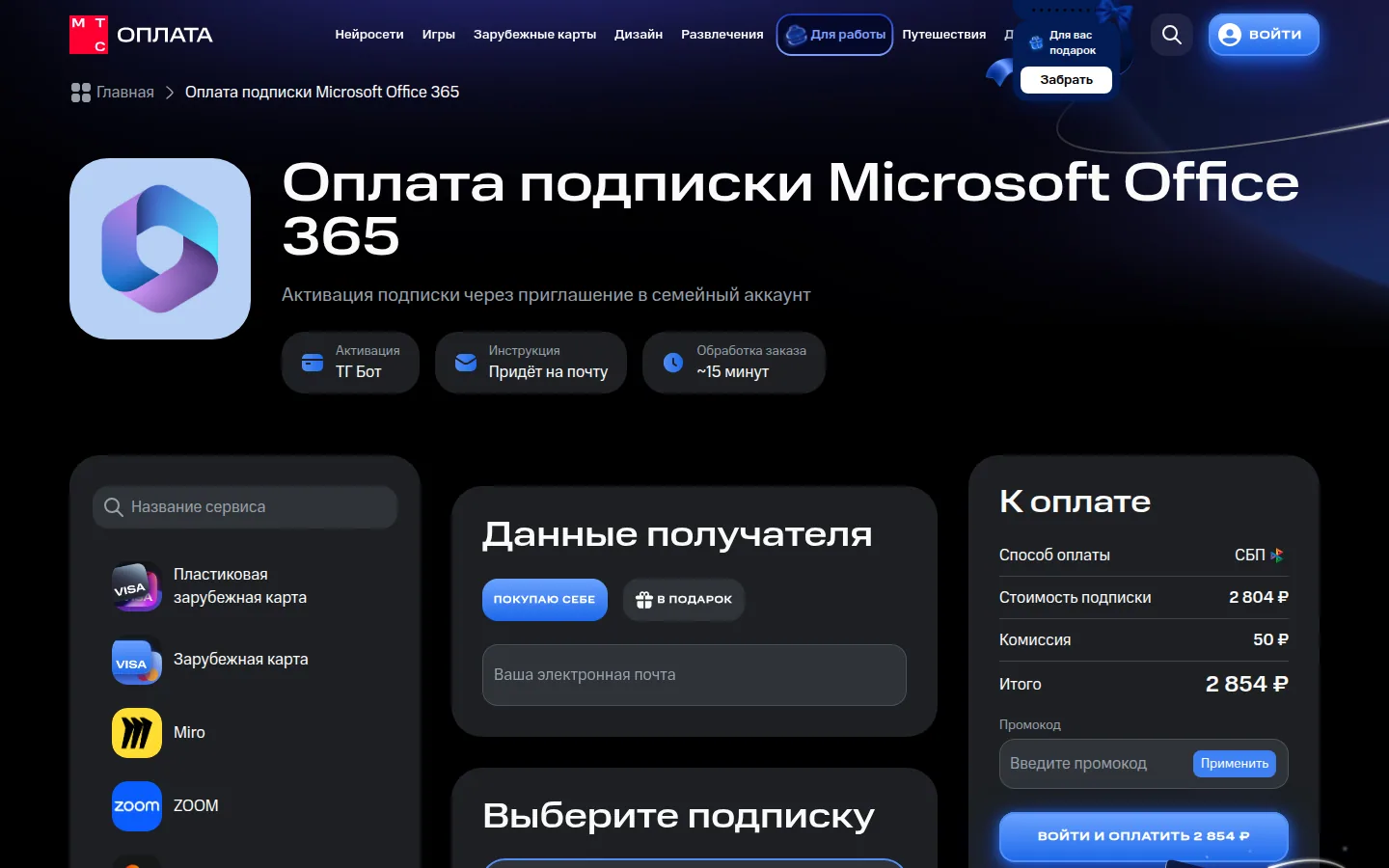Open the Нейросети menu item
This screenshot has height=868, width=1389.
tap(369, 35)
